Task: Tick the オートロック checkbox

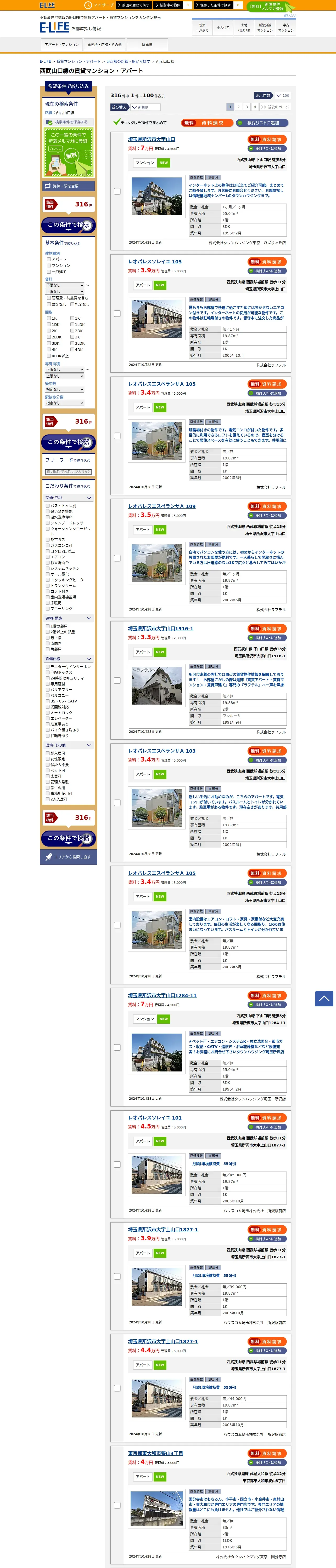Action: pos(48,713)
